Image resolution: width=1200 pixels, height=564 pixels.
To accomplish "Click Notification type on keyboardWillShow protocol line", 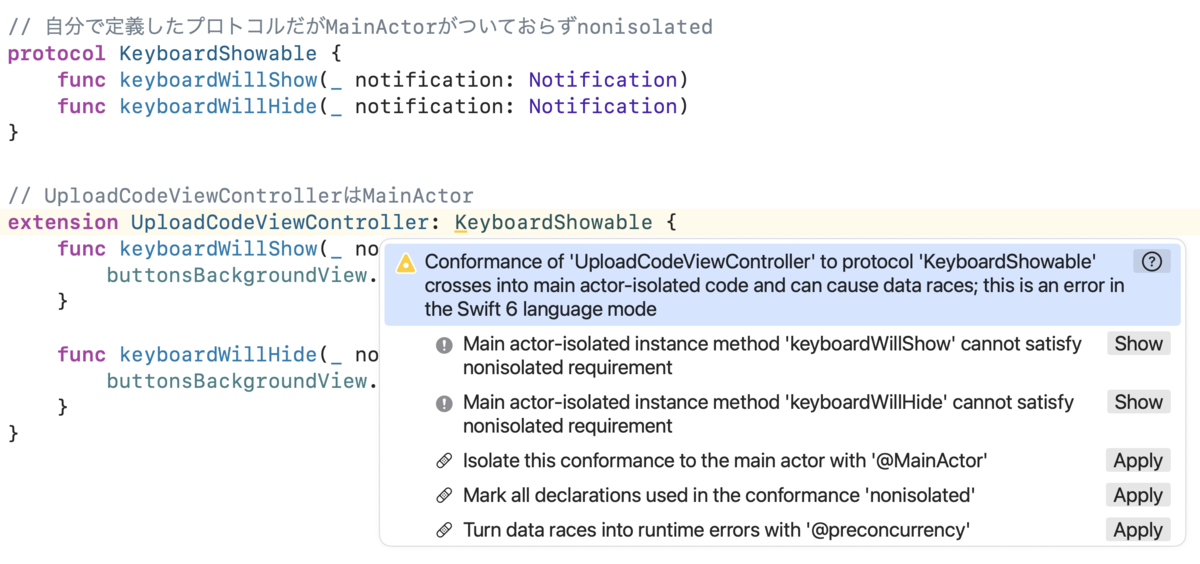I will coord(603,80).
